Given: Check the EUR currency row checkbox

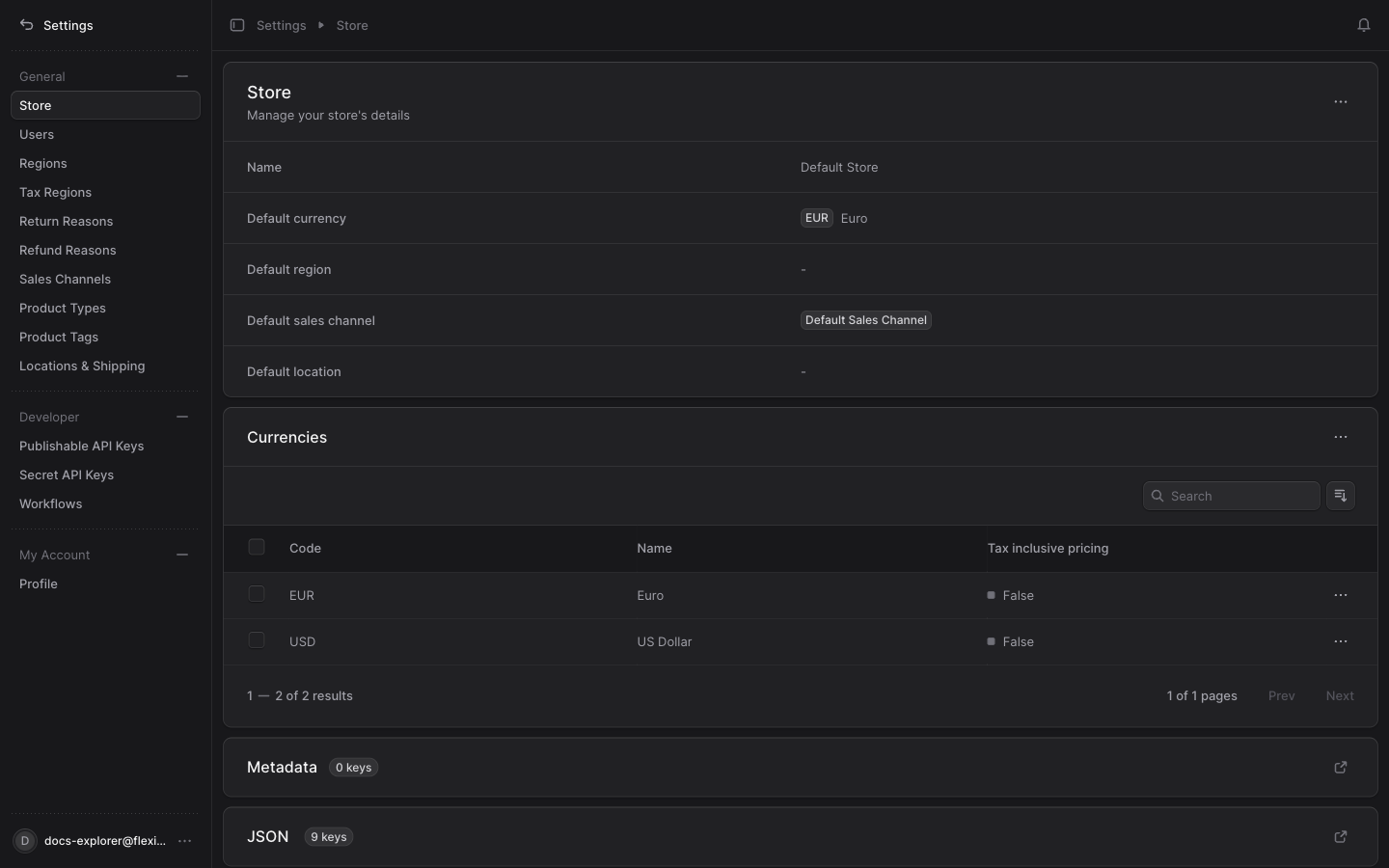Looking at the screenshot, I should [x=257, y=594].
